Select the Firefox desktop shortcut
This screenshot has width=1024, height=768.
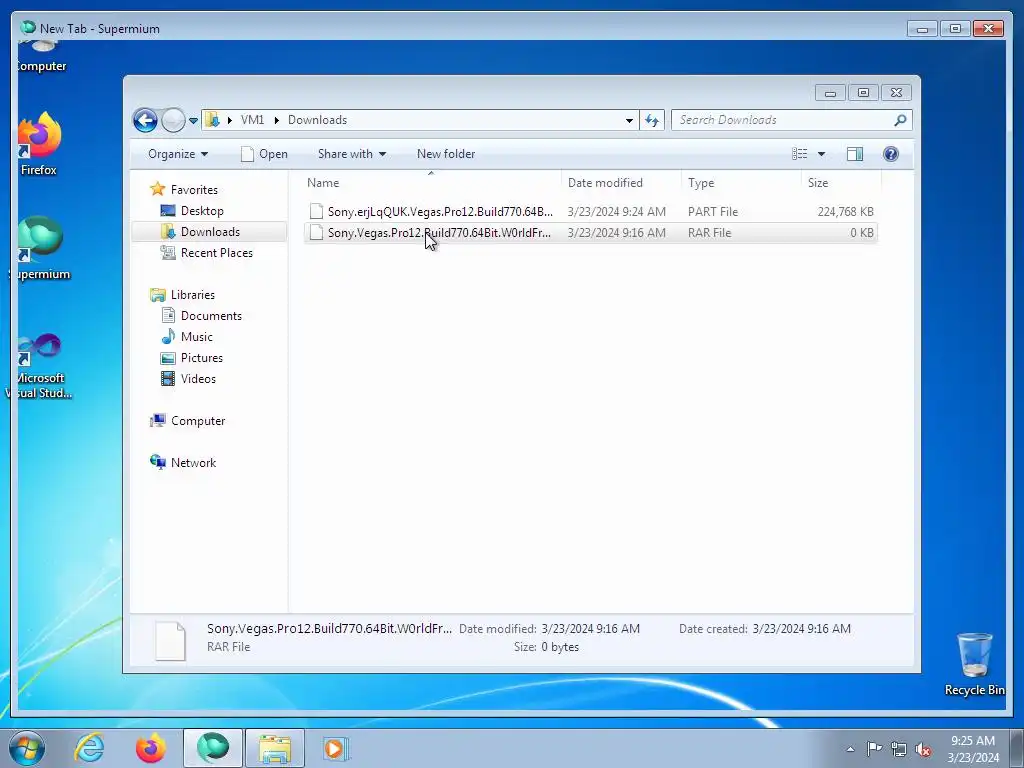tap(39, 144)
